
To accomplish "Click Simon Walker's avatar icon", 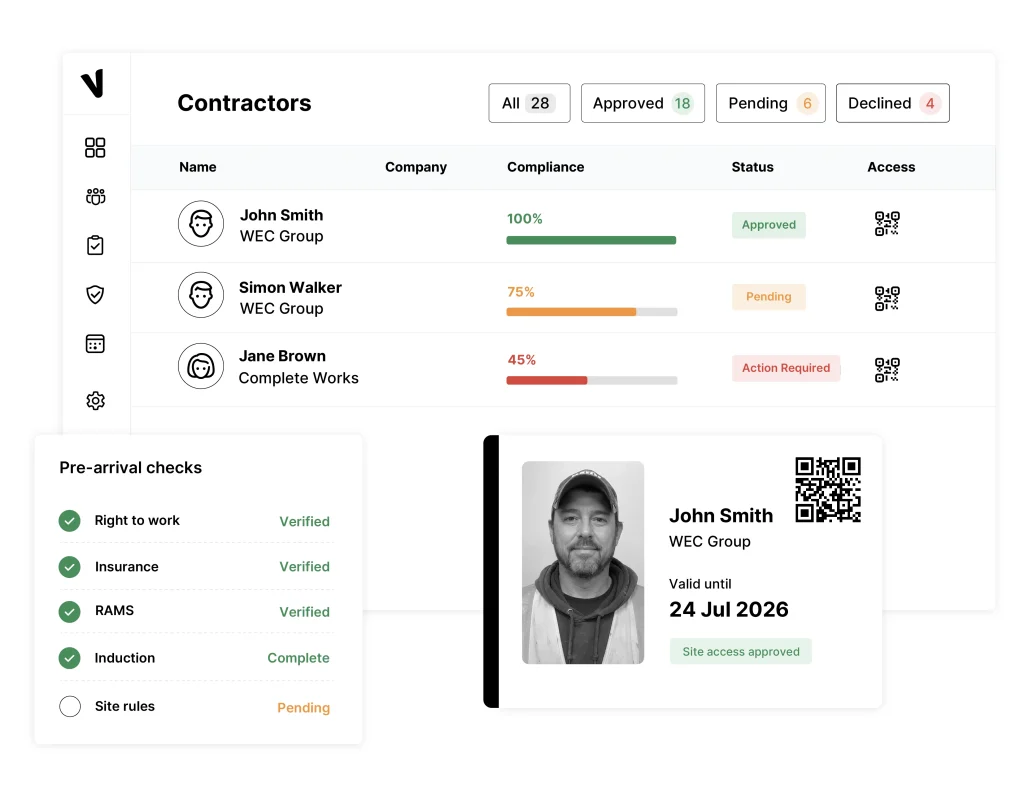I will click(201, 295).
